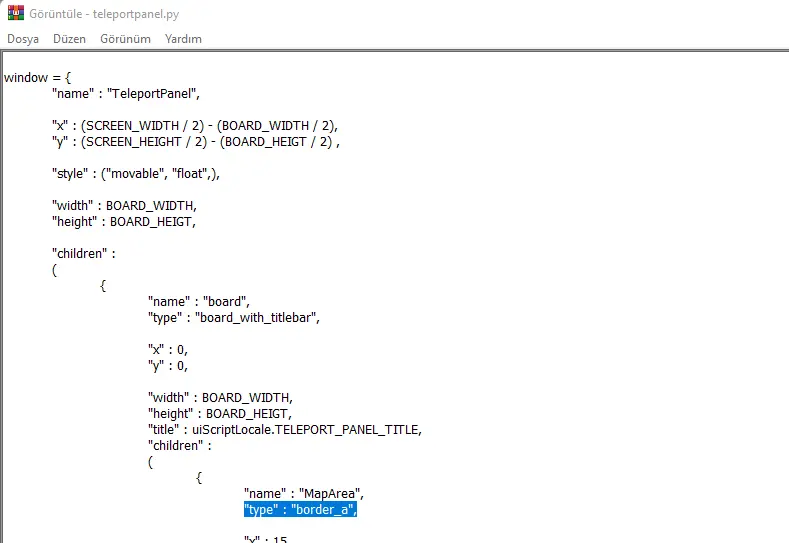Place cursor on "name" : "TeleportPanel" line
The height and width of the screenshot is (543, 789).
(x=126, y=94)
